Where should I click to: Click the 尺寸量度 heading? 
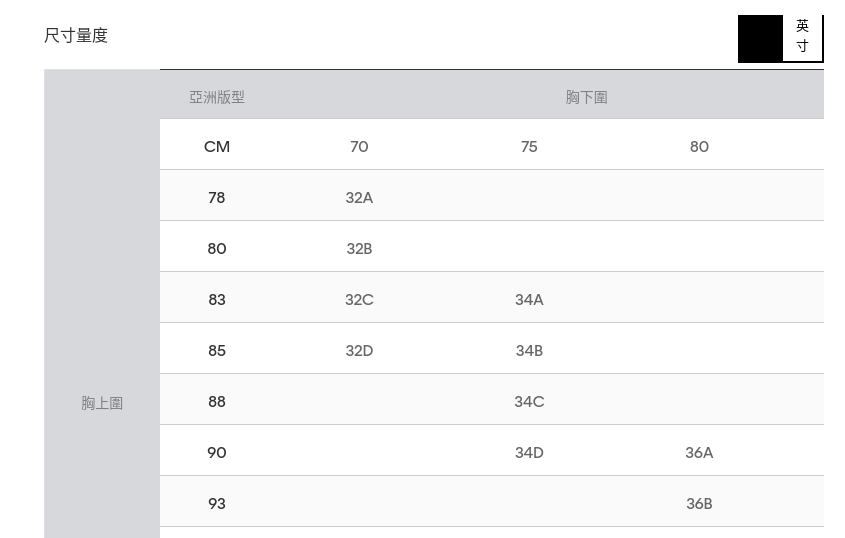(x=76, y=36)
